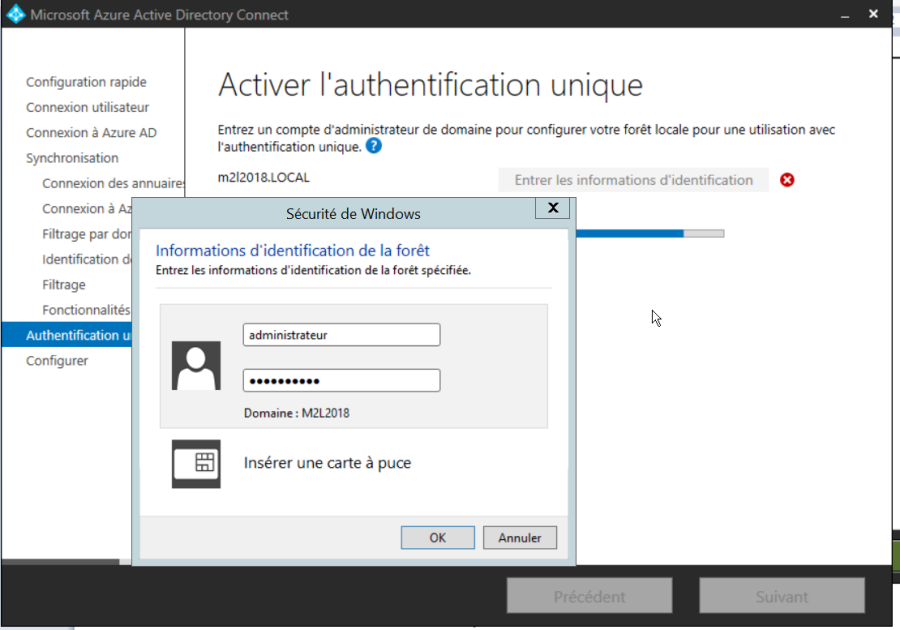Open Connexion à Azure AD step
The height and width of the screenshot is (630, 900).
coord(91,133)
